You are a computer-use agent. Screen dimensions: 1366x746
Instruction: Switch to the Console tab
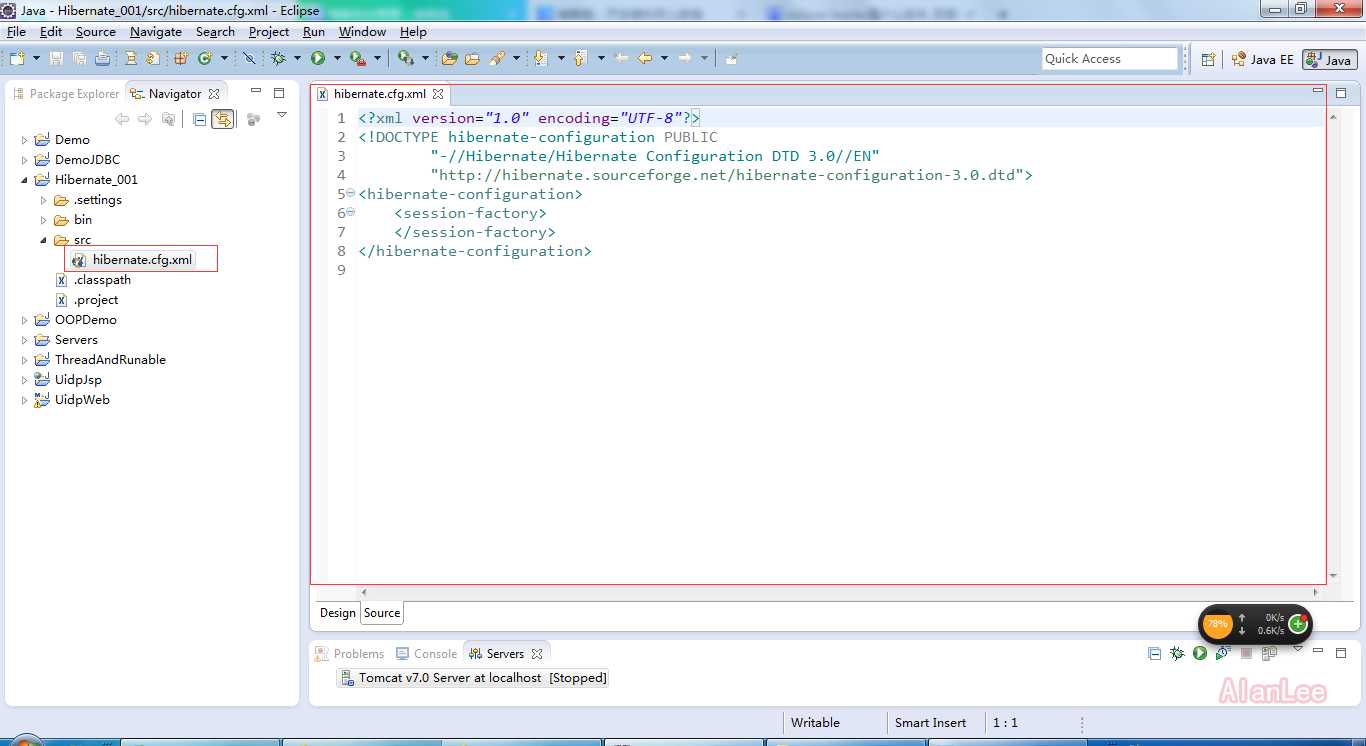(x=426, y=654)
